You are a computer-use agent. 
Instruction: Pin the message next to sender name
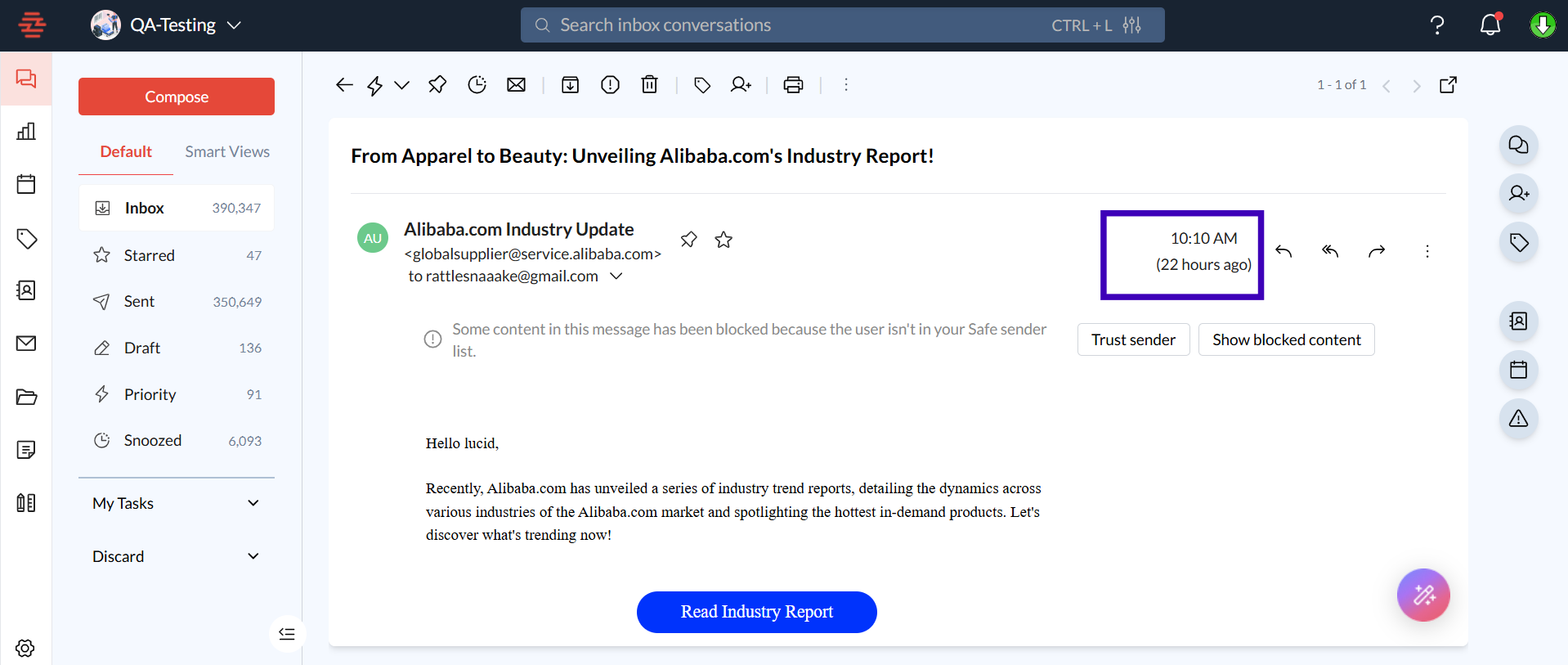click(x=688, y=240)
